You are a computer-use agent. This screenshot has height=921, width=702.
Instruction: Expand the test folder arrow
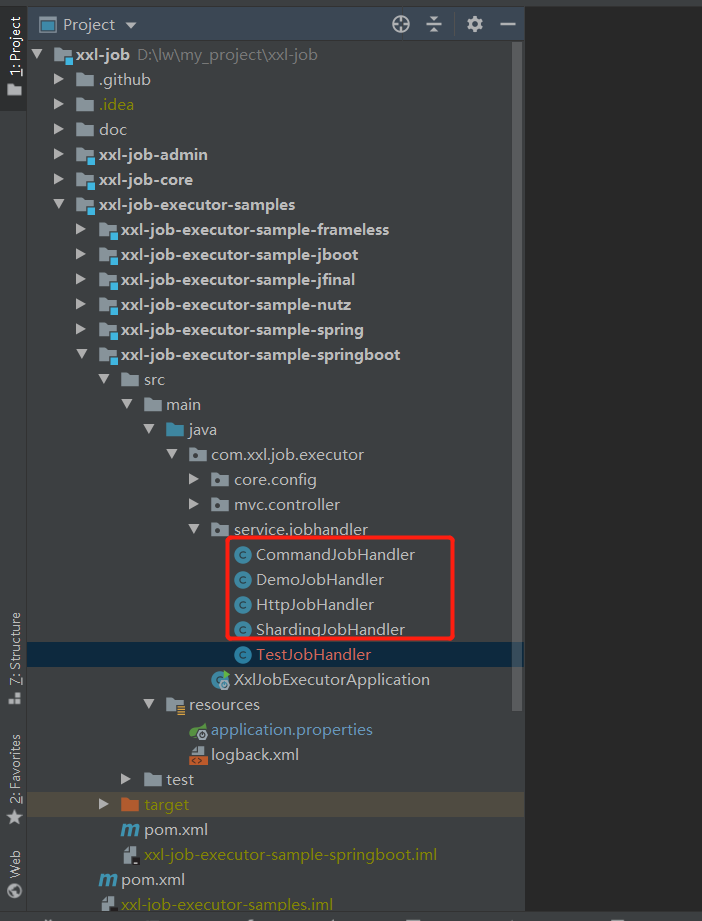[x=126, y=779]
